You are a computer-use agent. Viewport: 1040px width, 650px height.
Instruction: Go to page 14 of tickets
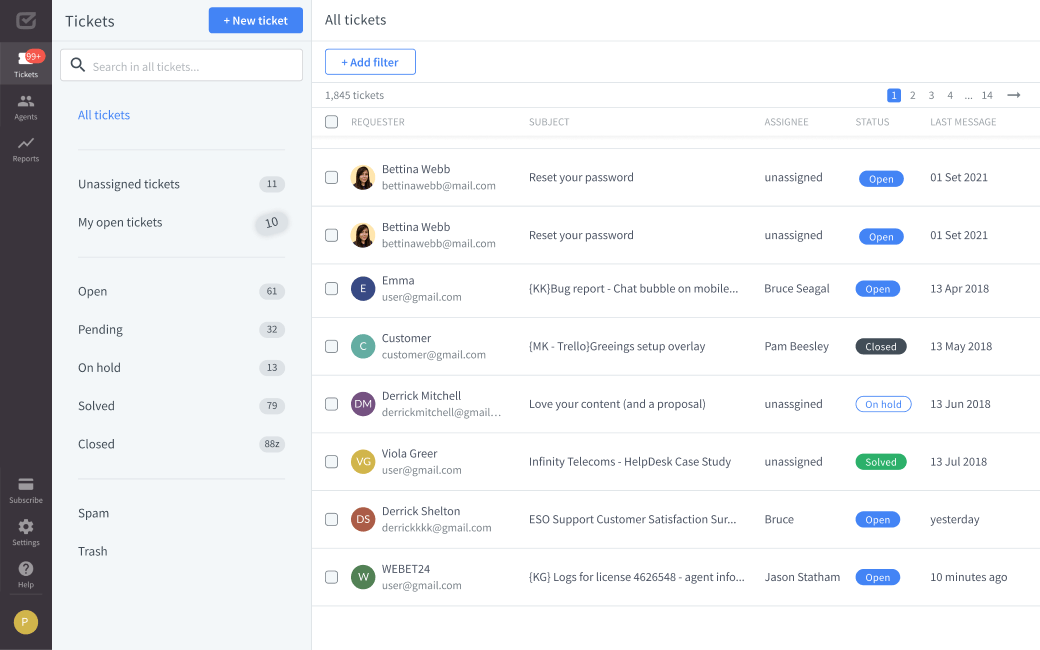pos(987,95)
